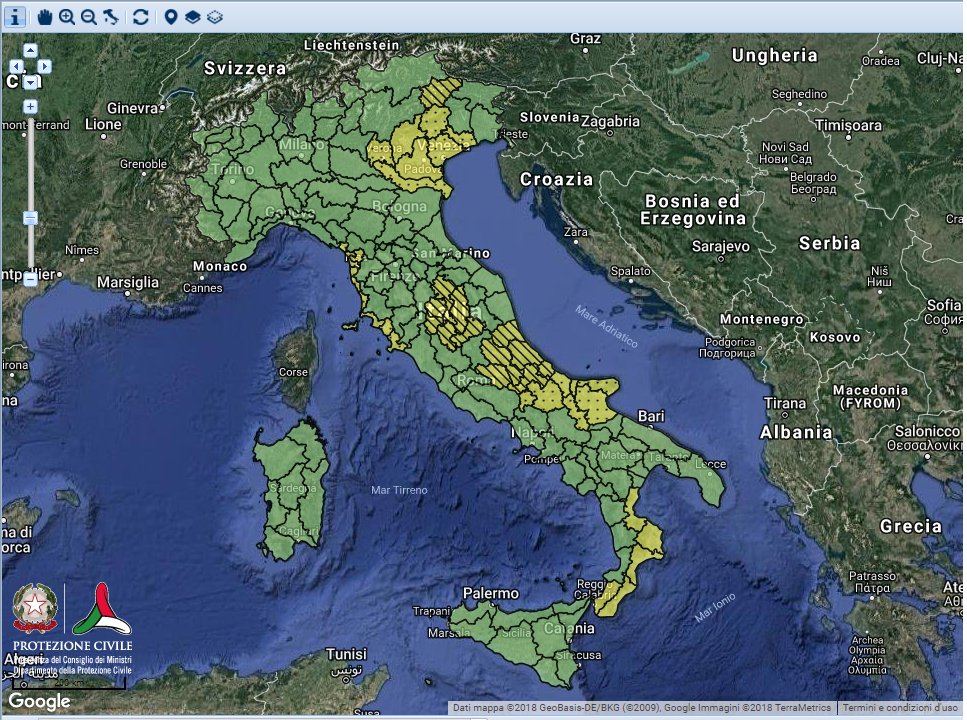Click the Padova label on the map
This screenshot has height=720, width=967.
422,169
